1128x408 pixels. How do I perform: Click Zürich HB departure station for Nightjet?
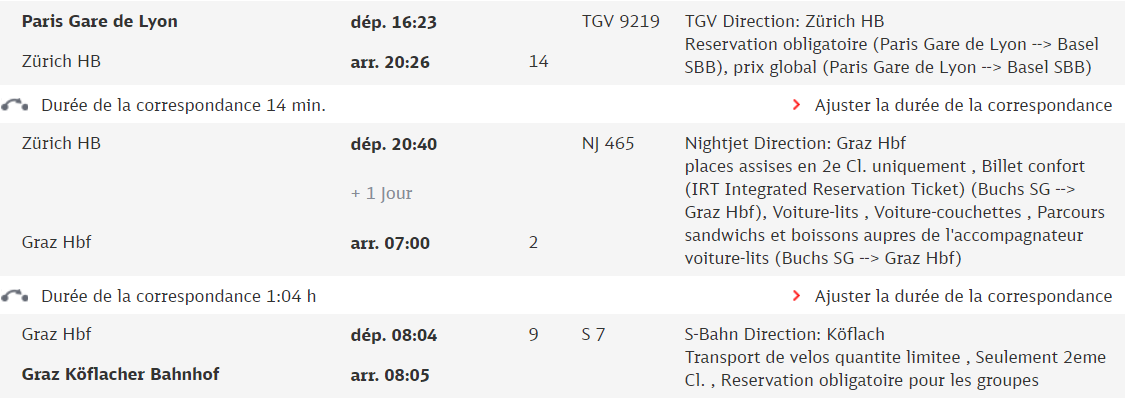(61, 143)
